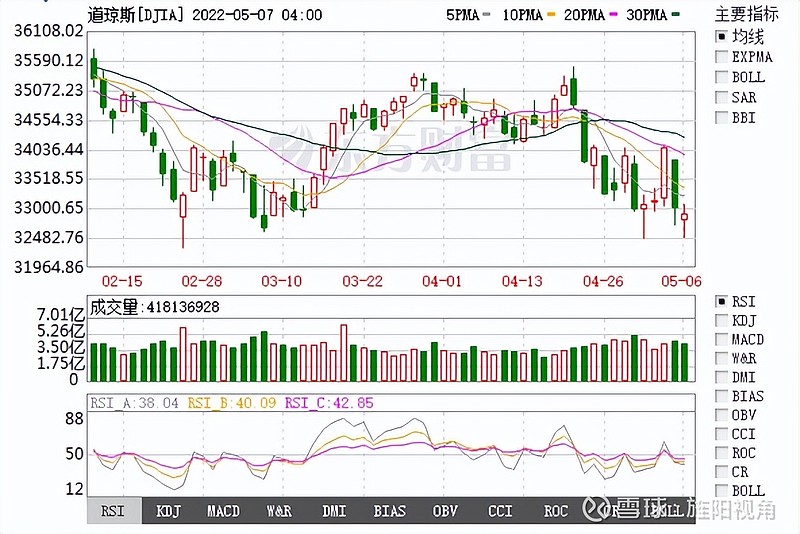Enable the SAR main indicator
This screenshot has width=800, height=534.
point(721,97)
